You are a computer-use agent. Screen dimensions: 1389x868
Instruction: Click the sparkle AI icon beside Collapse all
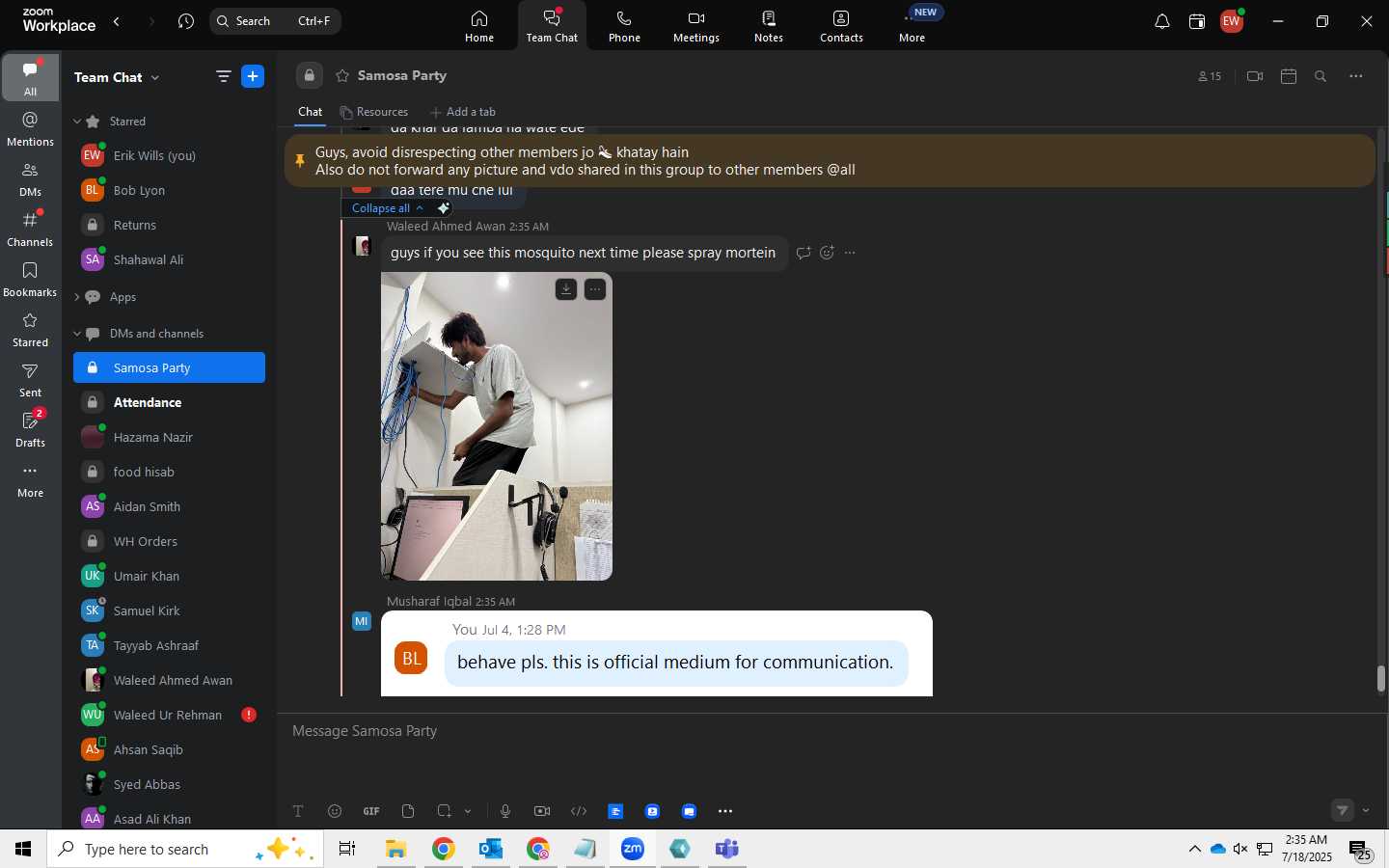tap(444, 208)
